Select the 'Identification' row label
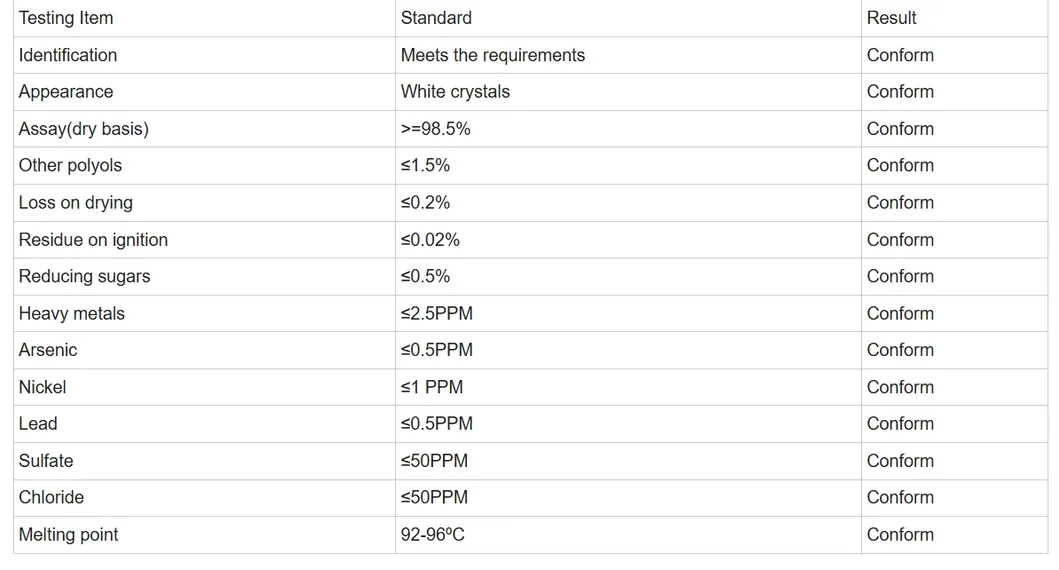1059x570 pixels. point(68,55)
